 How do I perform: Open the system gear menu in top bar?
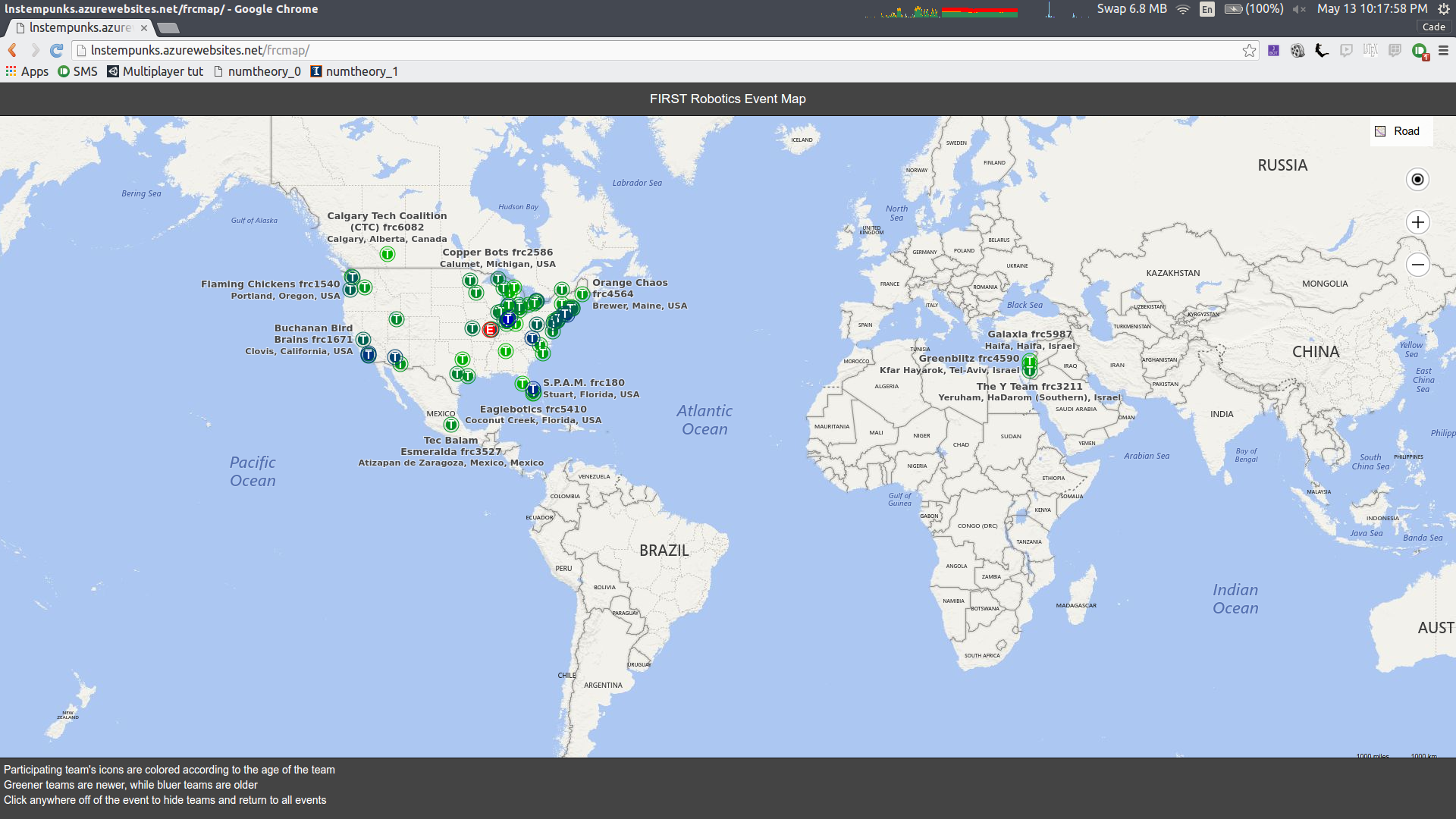pyautogui.click(x=1443, y=9)
